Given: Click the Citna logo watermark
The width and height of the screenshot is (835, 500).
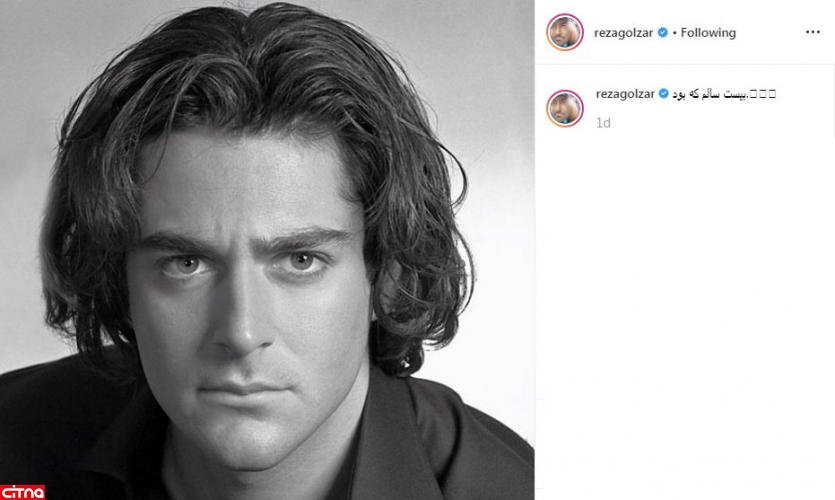Looking at the screenshot, I should tap(22, 492).
